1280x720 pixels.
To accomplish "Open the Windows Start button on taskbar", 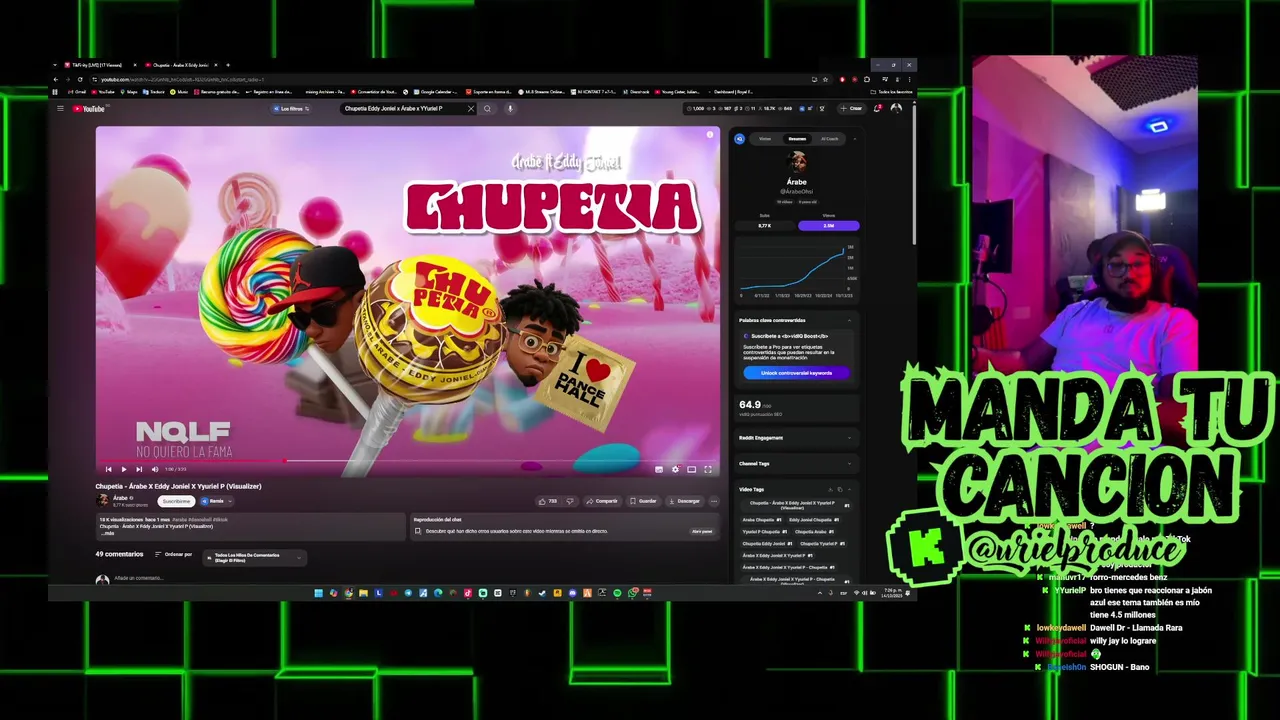I will coord(319,593).
